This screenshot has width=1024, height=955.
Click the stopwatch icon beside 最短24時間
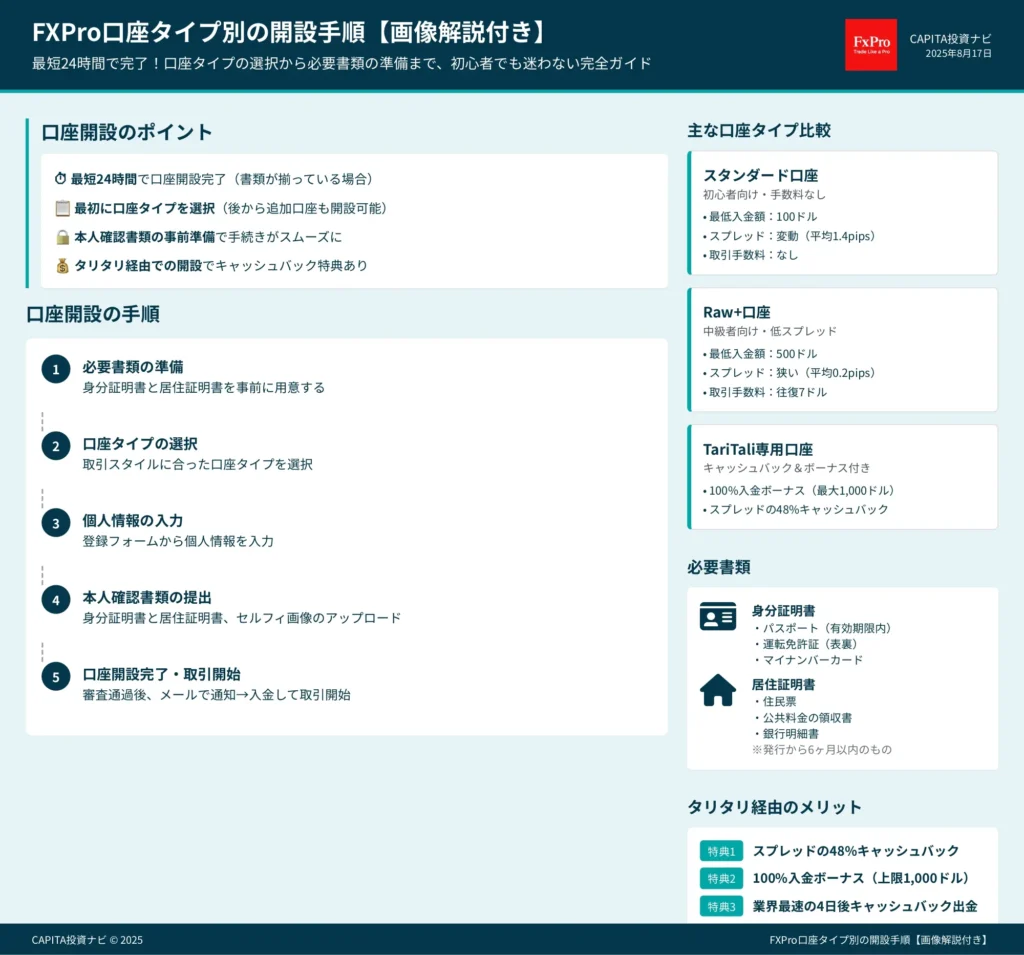[60, 178]
